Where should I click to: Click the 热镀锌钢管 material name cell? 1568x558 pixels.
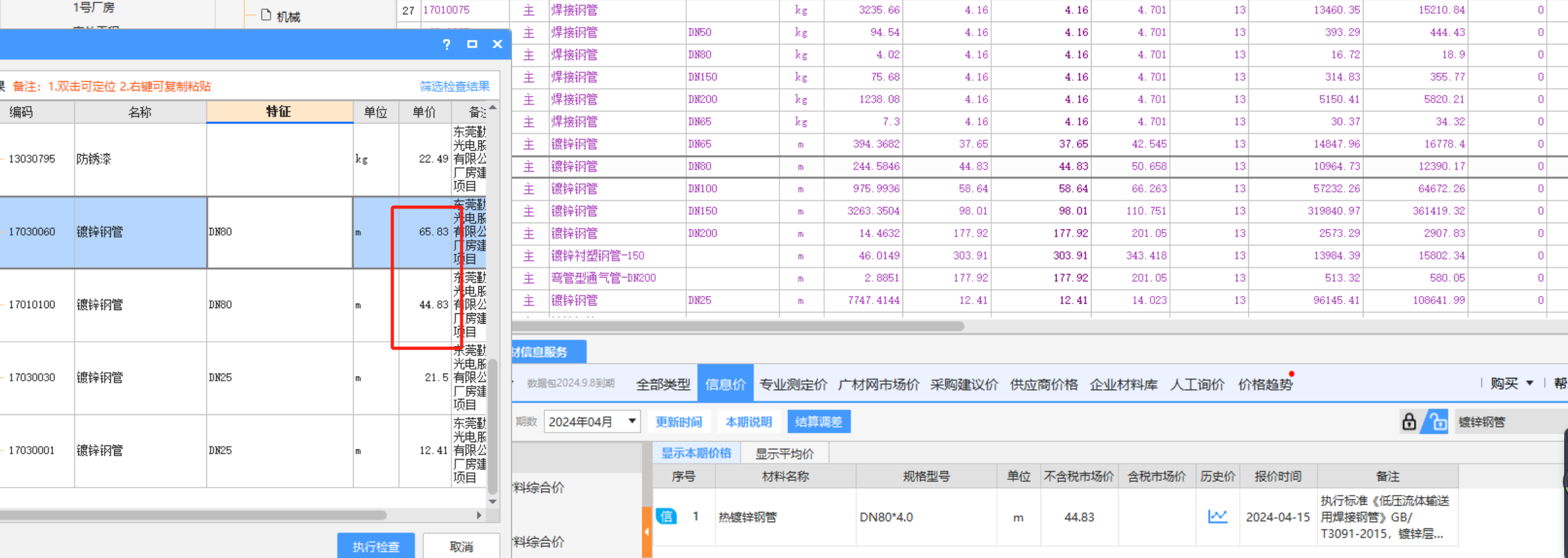coord(785,517)
